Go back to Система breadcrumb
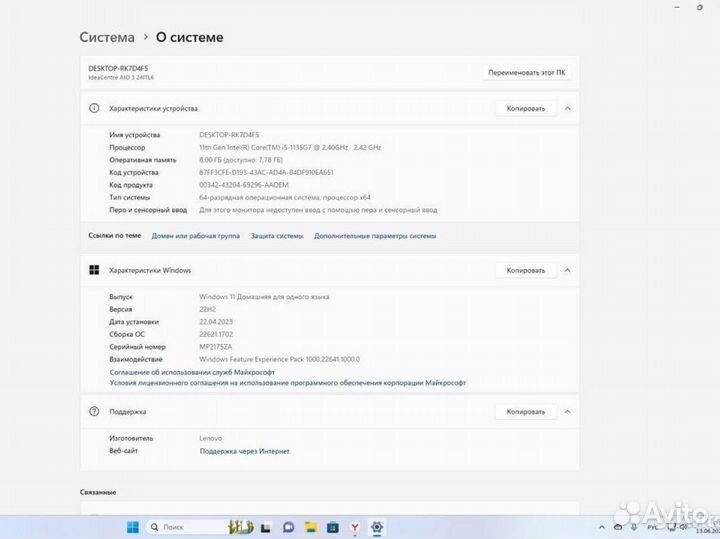The height and width of the screenshot is (539, 720). (x=107, y=37)
